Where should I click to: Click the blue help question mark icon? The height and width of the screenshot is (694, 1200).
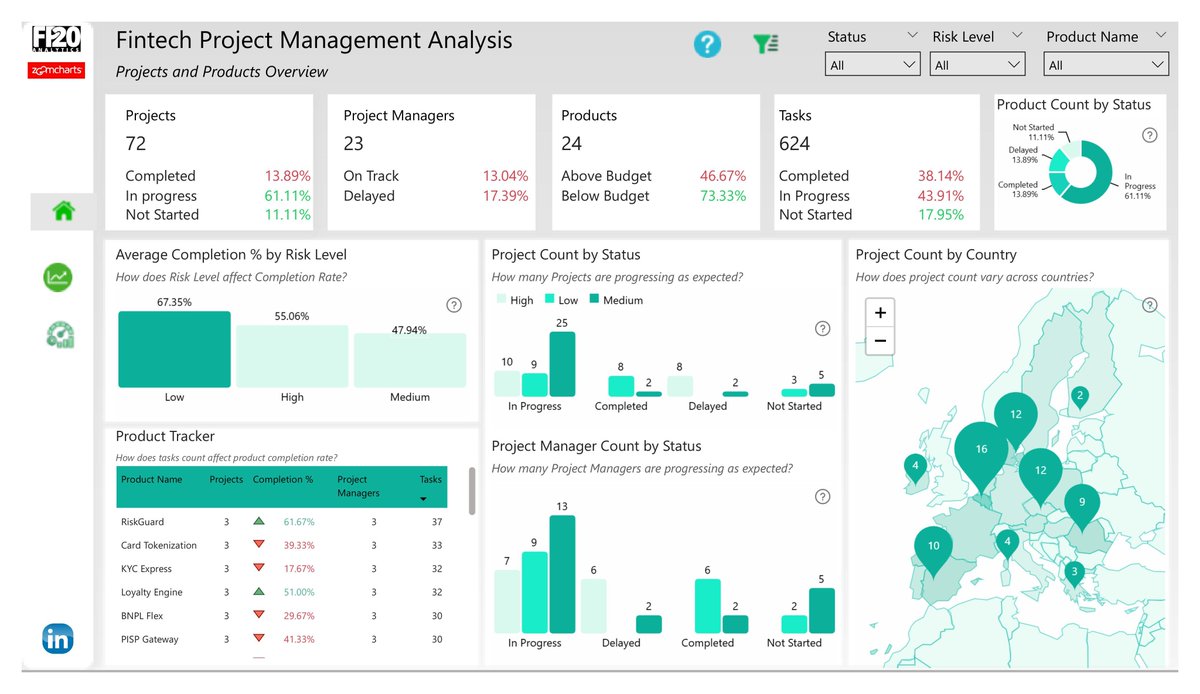point(707,44)
